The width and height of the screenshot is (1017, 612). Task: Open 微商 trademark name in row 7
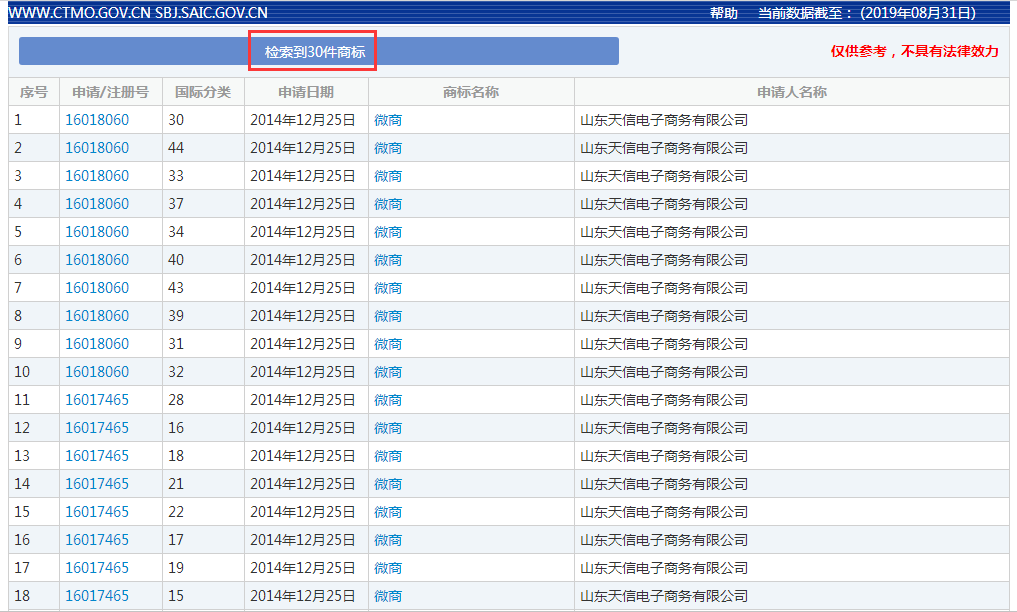[x=388, y=288]
